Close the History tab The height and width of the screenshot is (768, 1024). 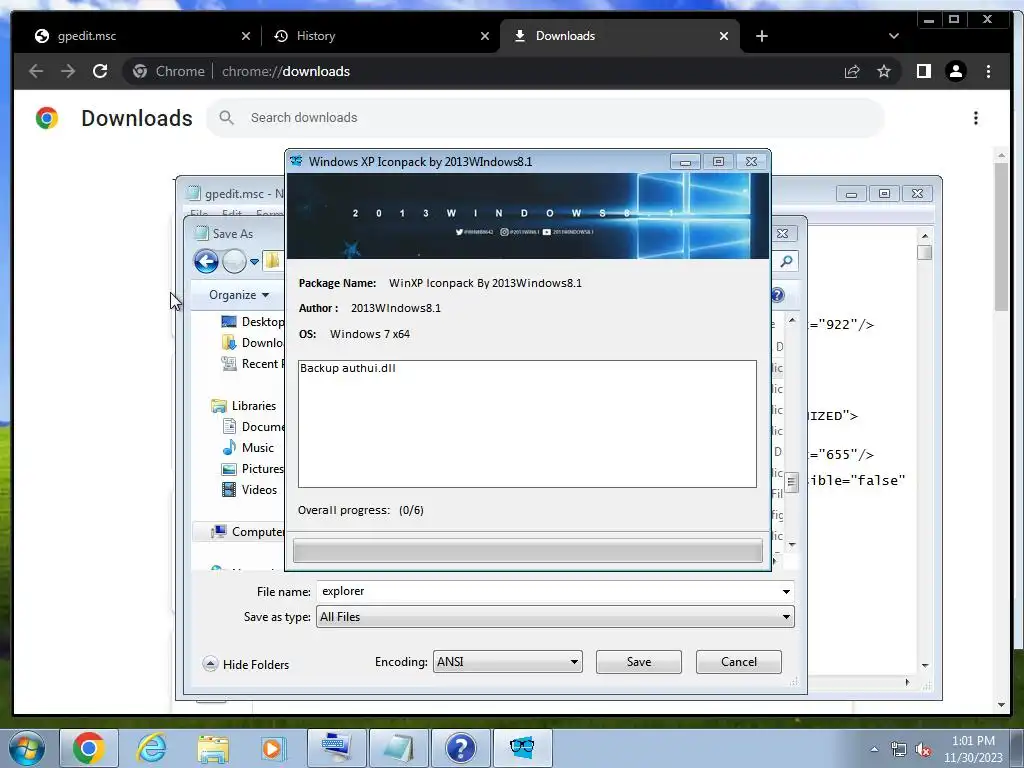tap(485, 36)
